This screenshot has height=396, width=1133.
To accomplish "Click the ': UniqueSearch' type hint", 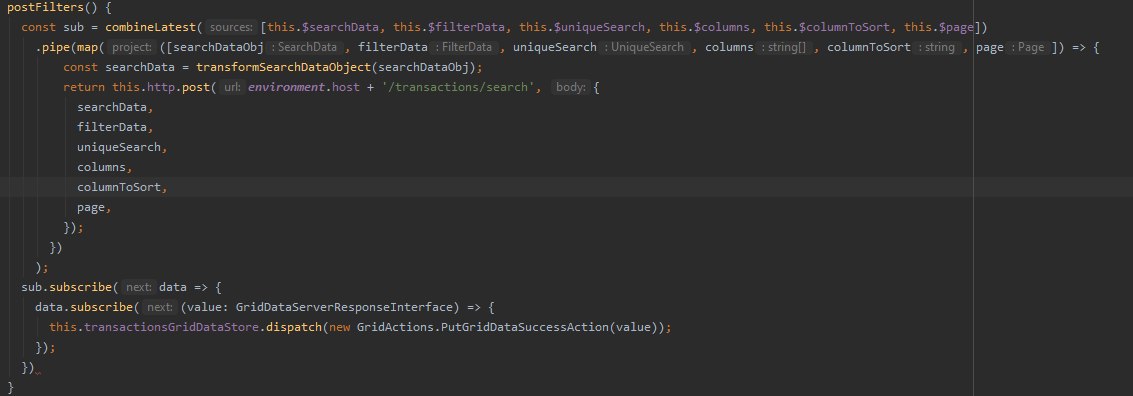I will pos(644,48).
